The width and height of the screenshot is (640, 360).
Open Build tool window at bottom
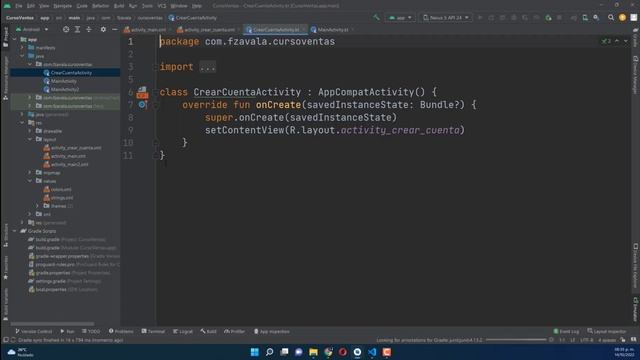click(x=209, y=331)
